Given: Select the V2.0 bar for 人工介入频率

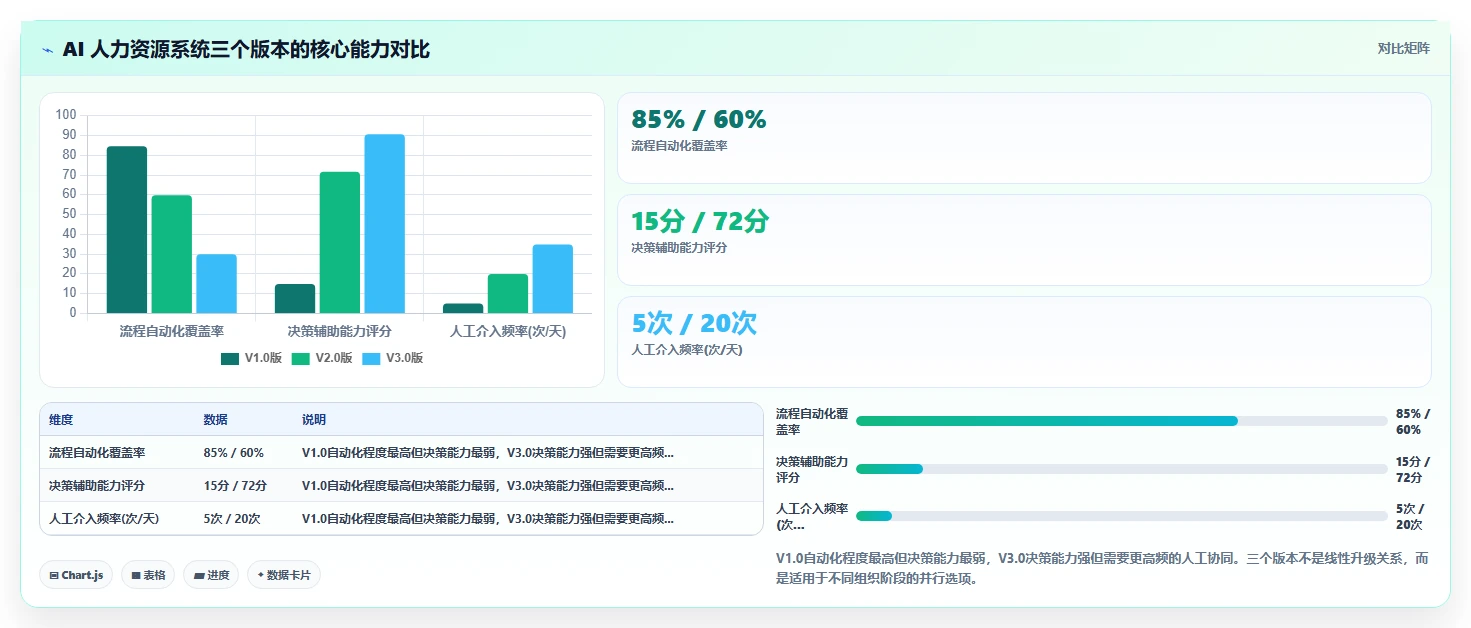Looking at the screenshot, I should pos(508,294).
